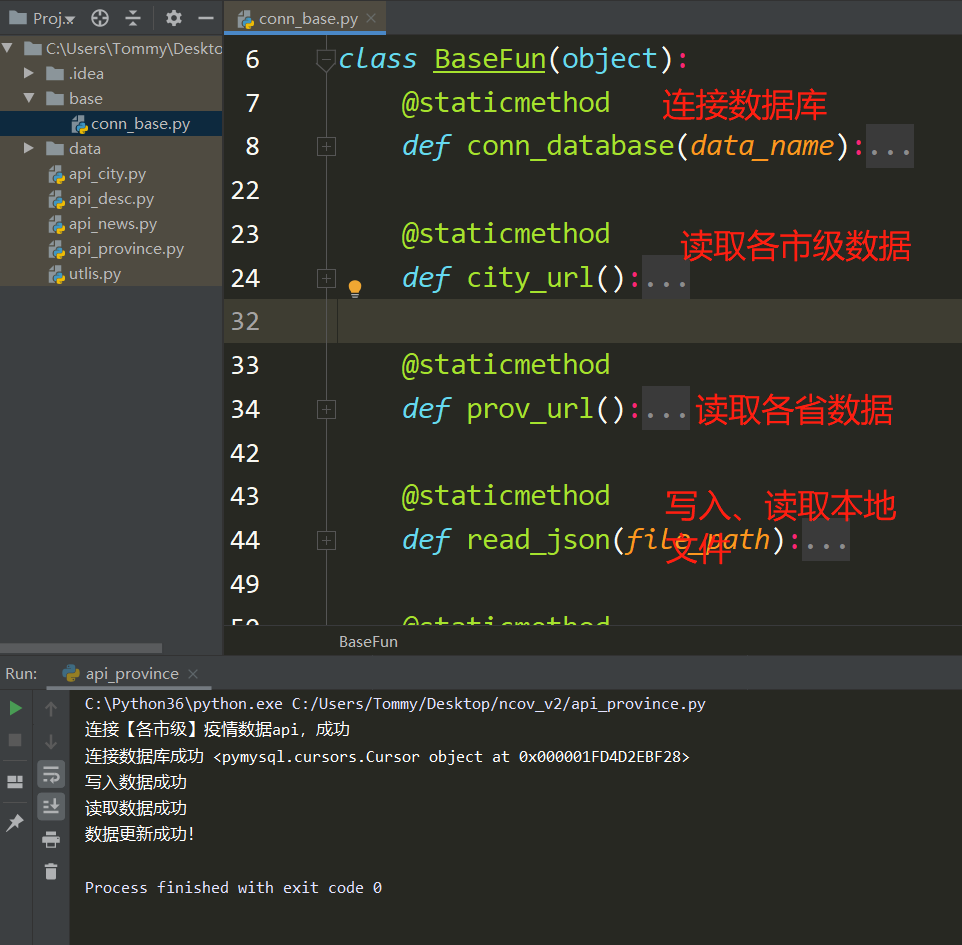Click the stop process square icon
Viewport: 962px width, 945px height.
click(15, 740)
